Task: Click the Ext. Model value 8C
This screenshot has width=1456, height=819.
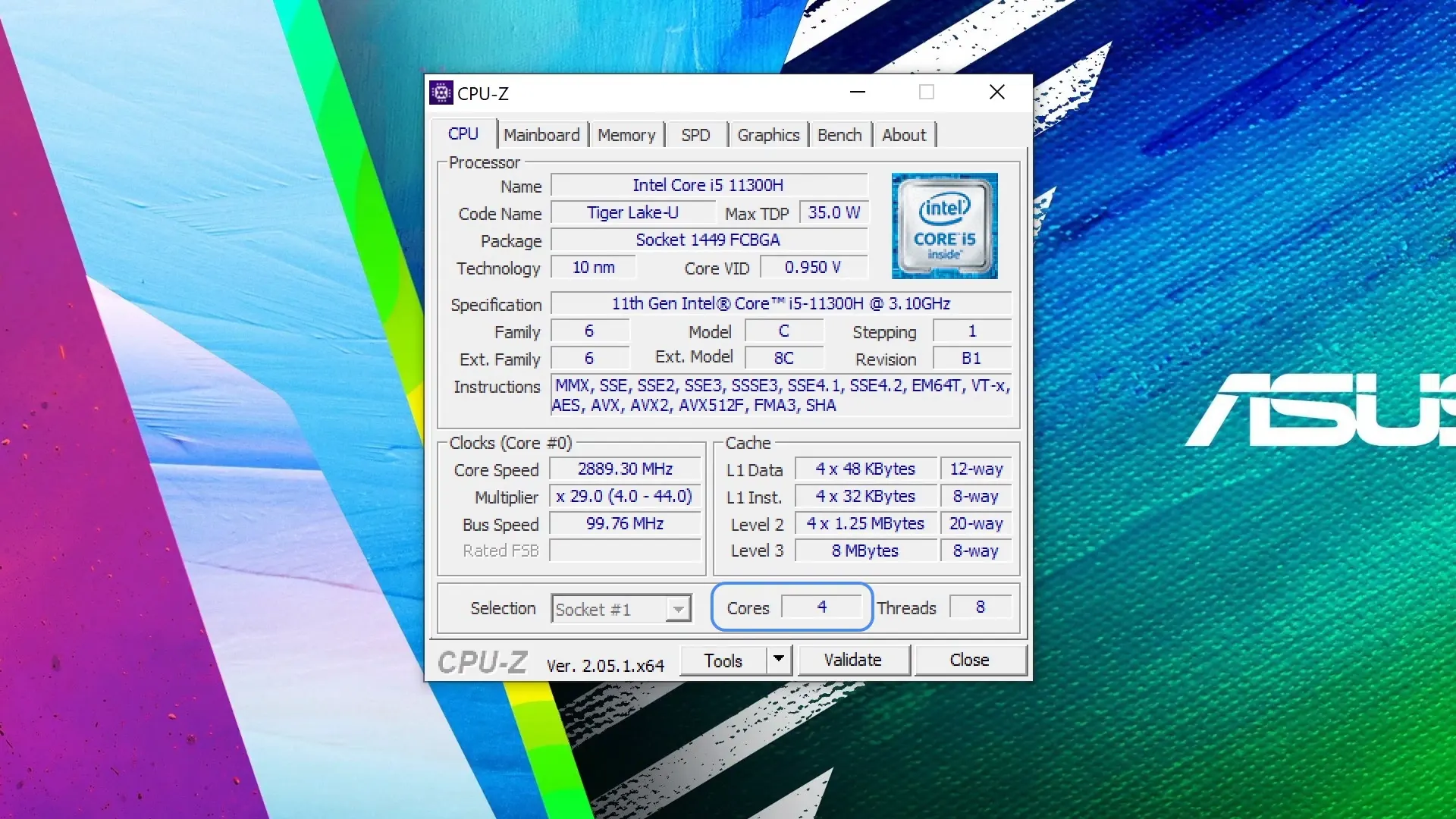Action: (x=784, y=358)
